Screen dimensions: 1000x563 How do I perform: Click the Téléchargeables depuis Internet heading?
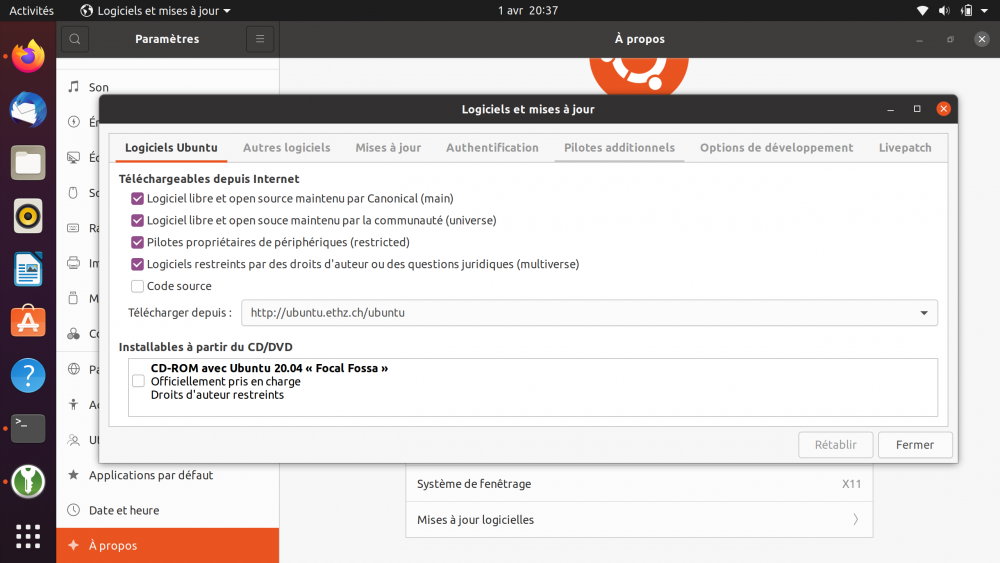pos(209,179)
